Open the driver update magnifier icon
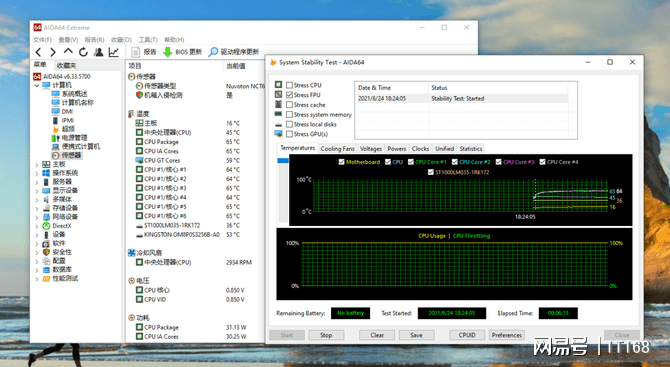The height and width of the screenshot is (367, 670). 213,52
